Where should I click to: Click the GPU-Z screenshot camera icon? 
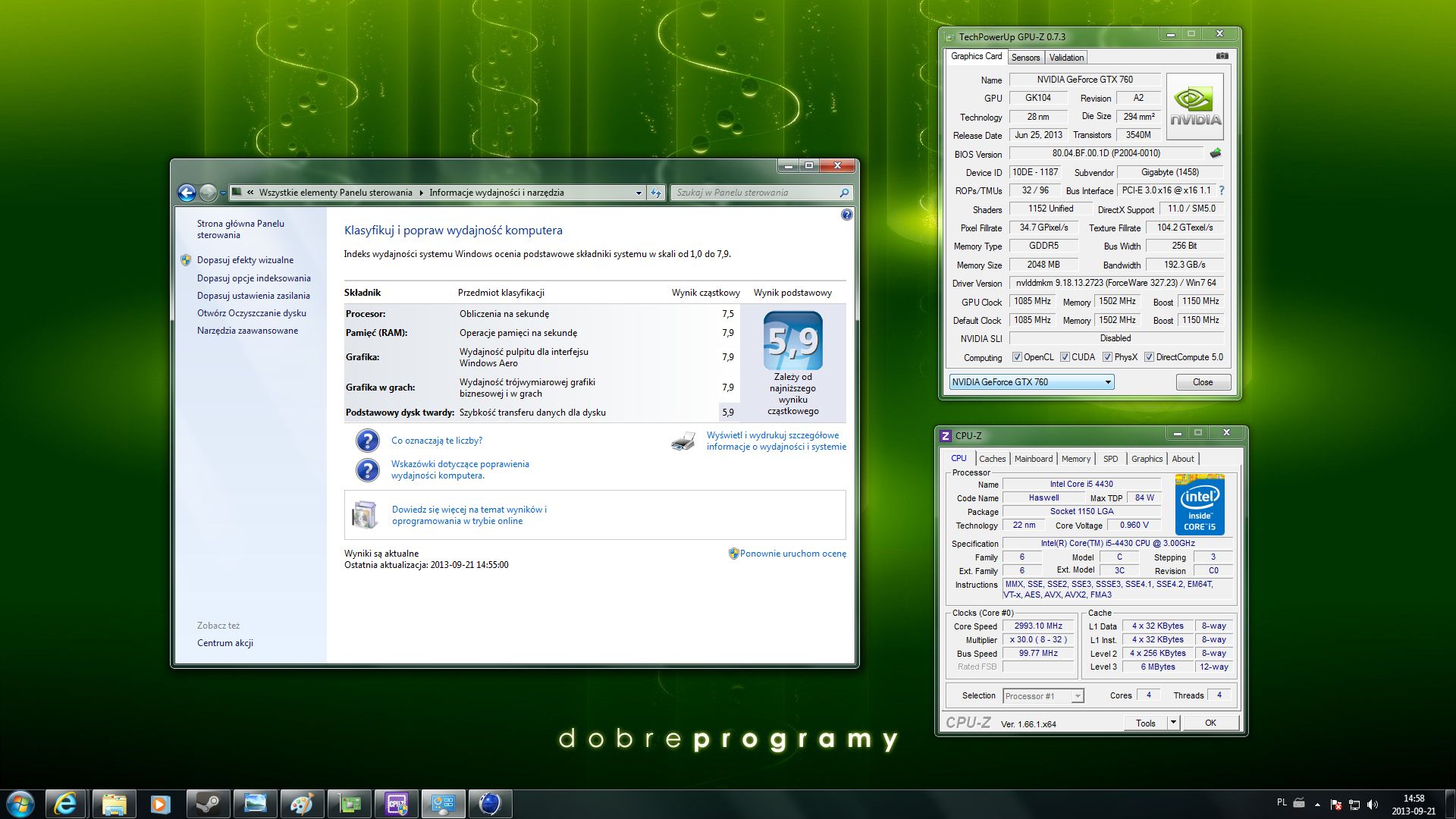tap(1222, 56)
